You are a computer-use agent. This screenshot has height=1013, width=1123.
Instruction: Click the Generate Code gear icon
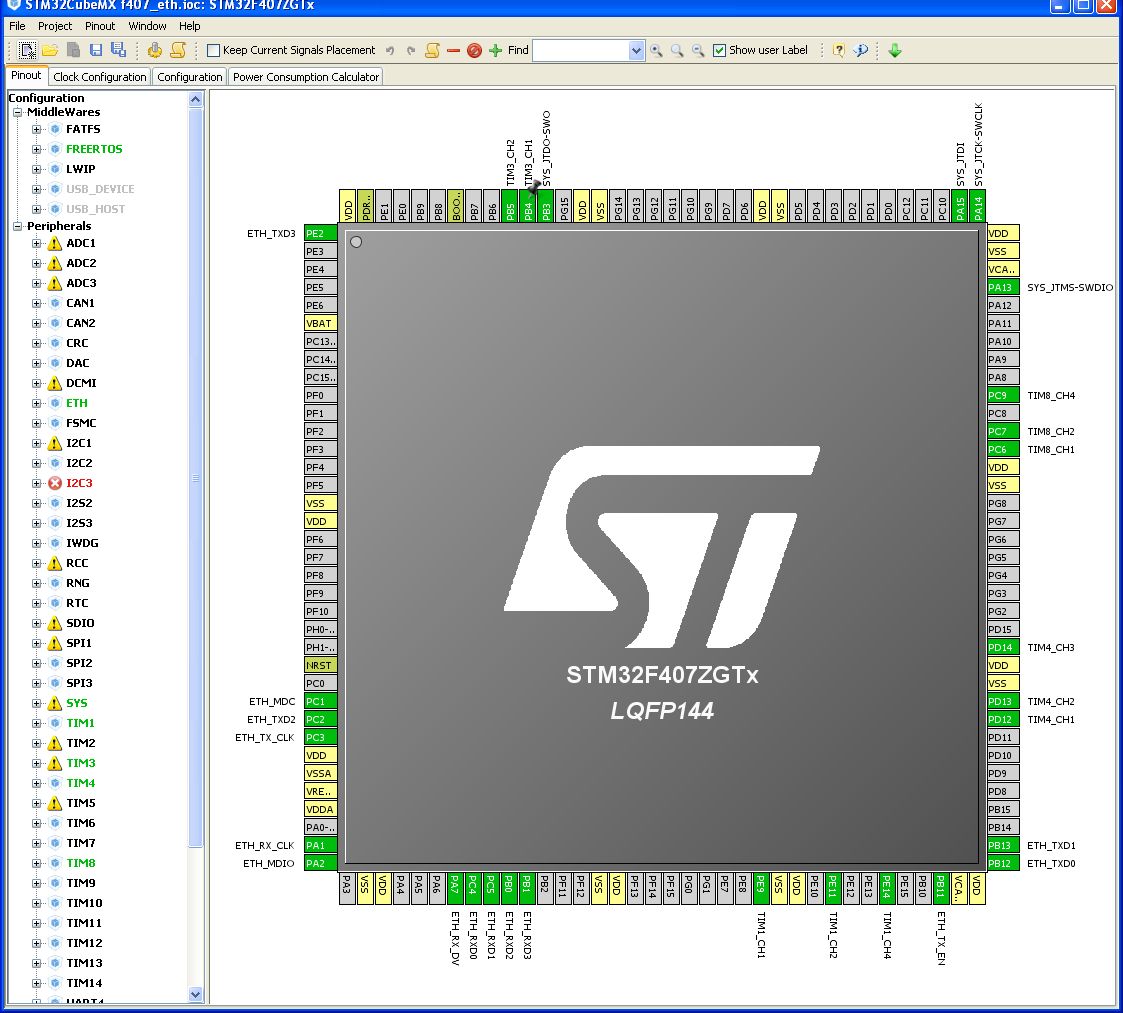pyautogui.click(x=154, y=50)
